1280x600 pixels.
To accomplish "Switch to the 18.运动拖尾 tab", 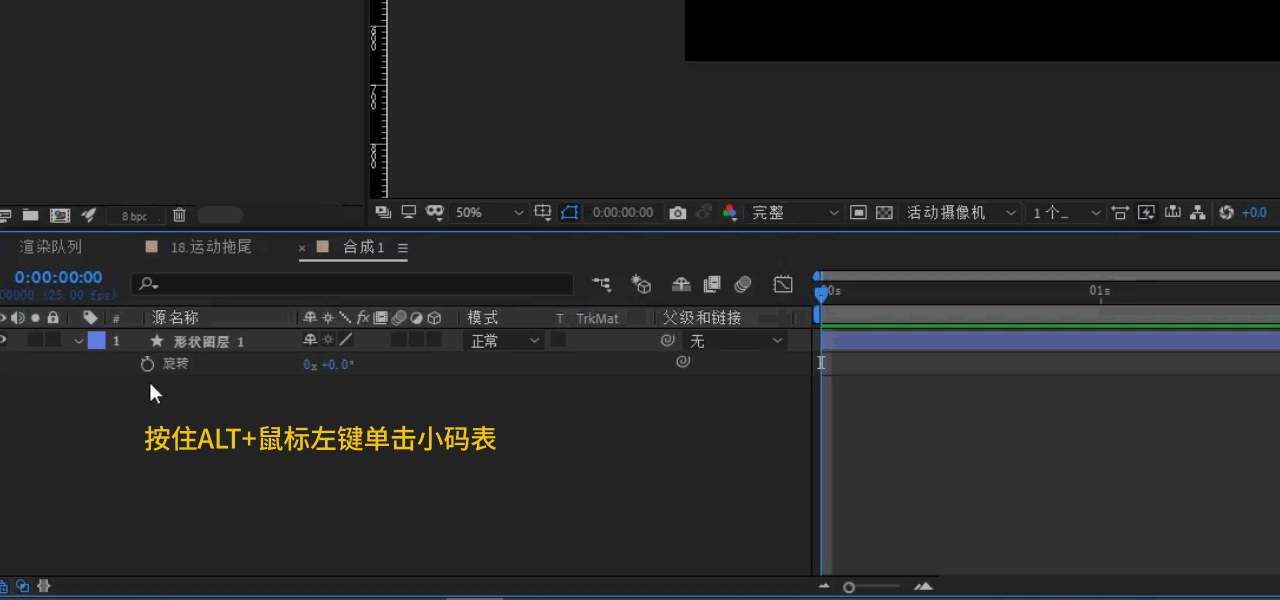I will click(x=210, y=247).
